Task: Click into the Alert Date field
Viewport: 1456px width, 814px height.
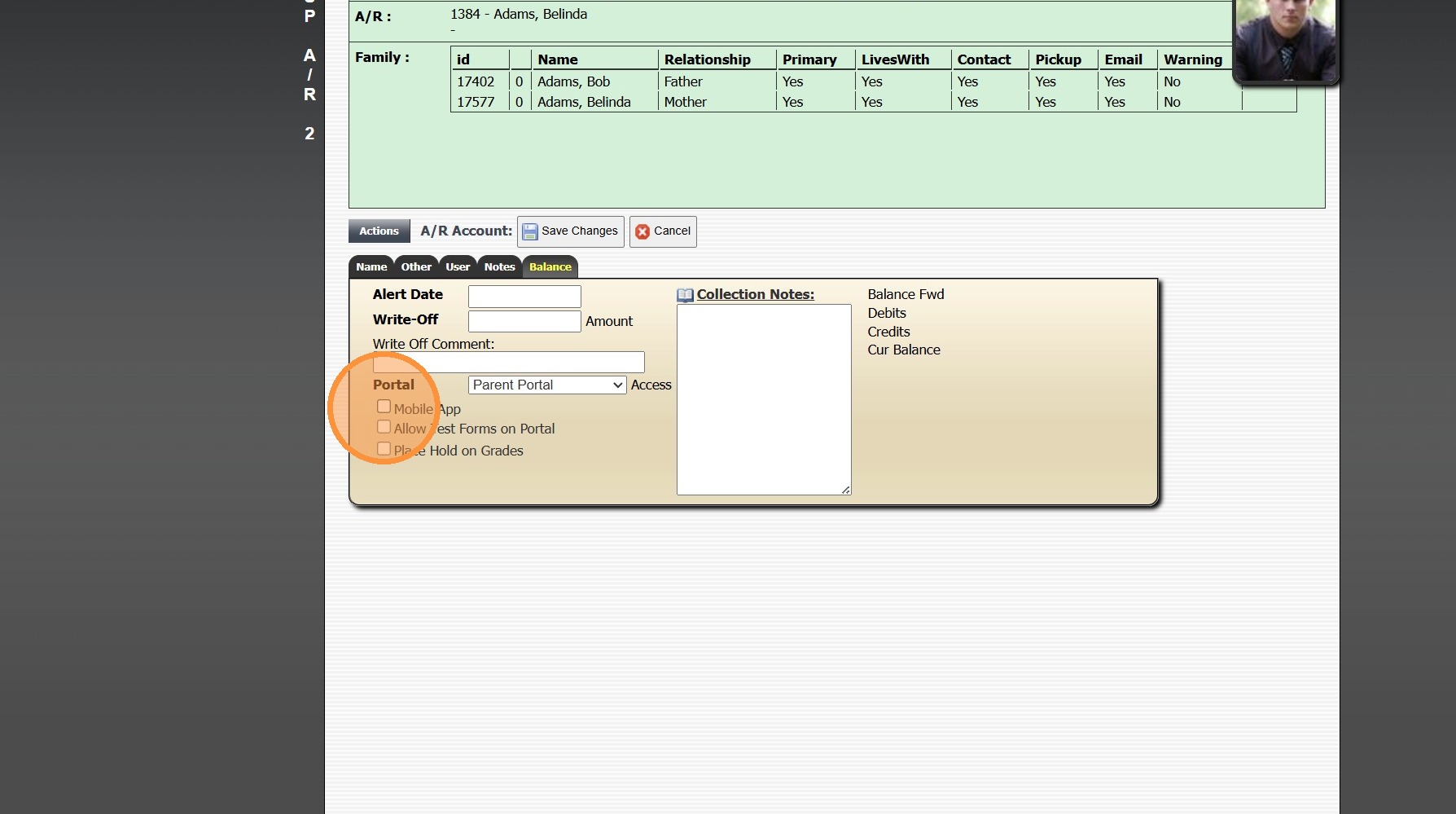Action: coord(524,296)
